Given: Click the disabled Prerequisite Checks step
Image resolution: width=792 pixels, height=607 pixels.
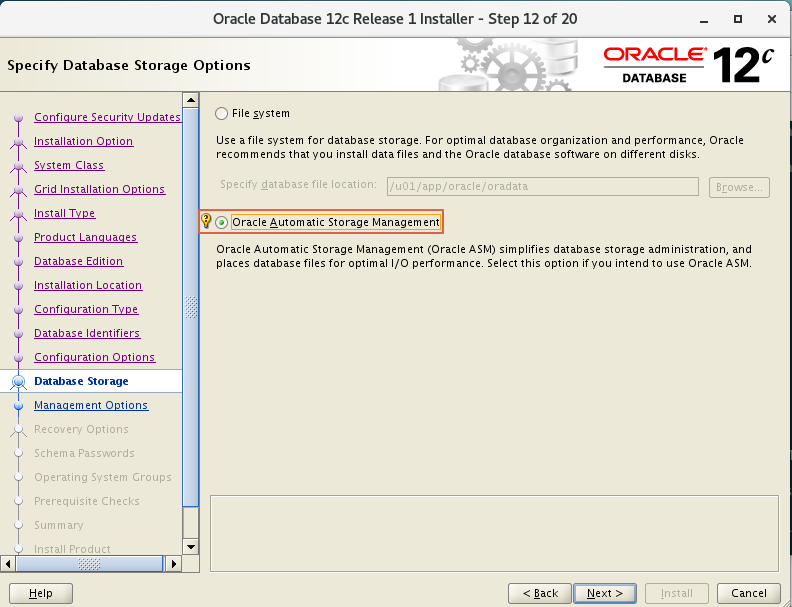Looking at the screenshot, I should [86, 501].
